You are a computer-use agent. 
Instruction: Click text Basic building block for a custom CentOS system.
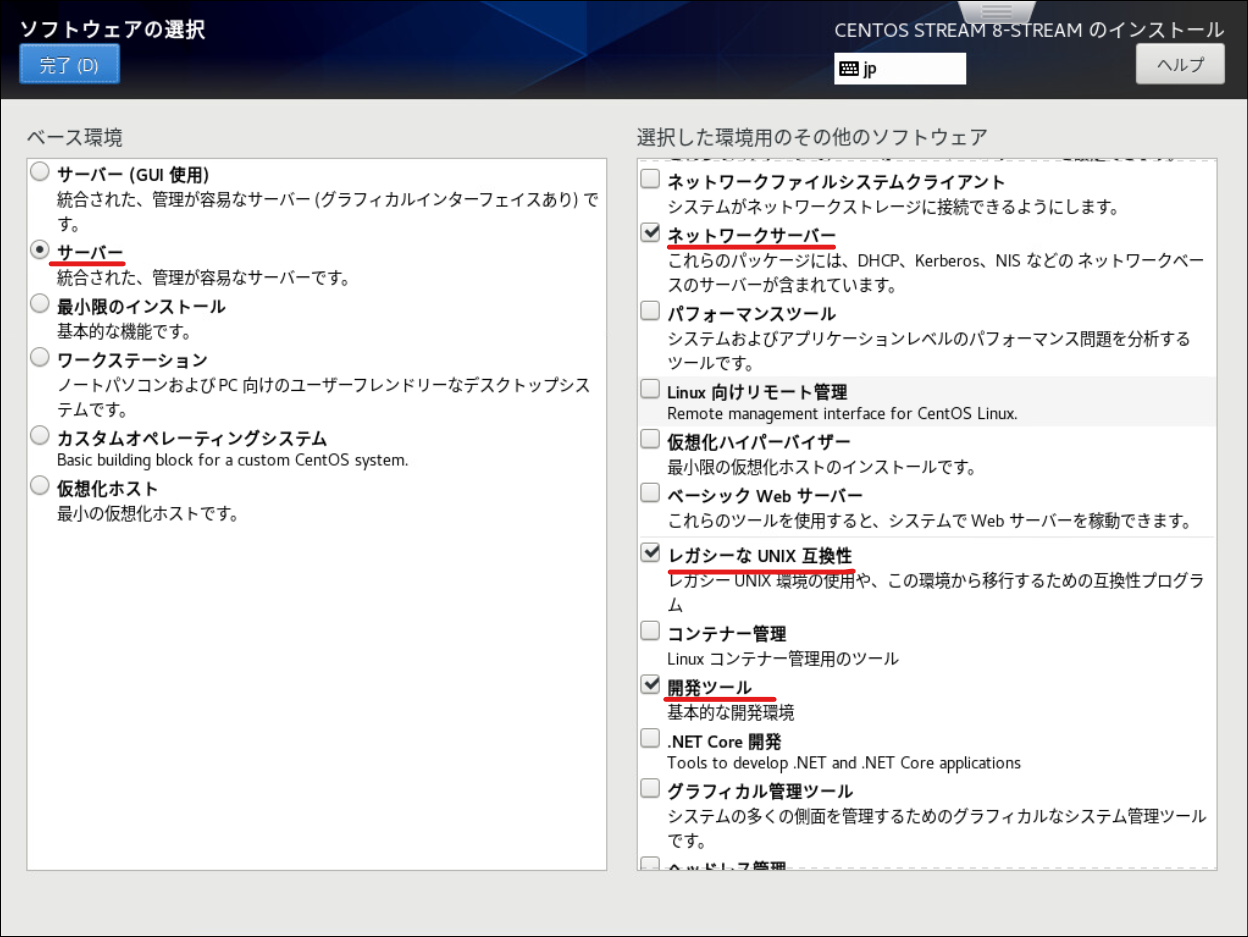point(232,461)
